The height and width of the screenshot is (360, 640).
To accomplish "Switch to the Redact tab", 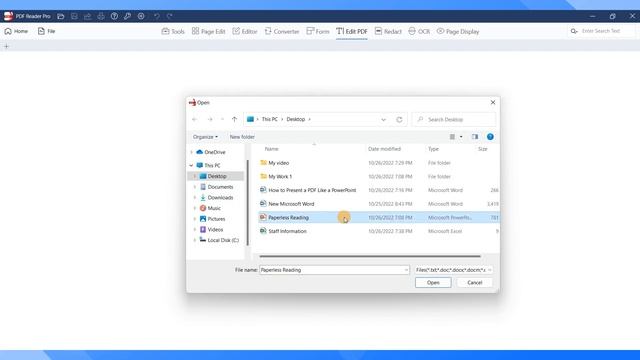I will pyautogui.click(x=388, y=31).
